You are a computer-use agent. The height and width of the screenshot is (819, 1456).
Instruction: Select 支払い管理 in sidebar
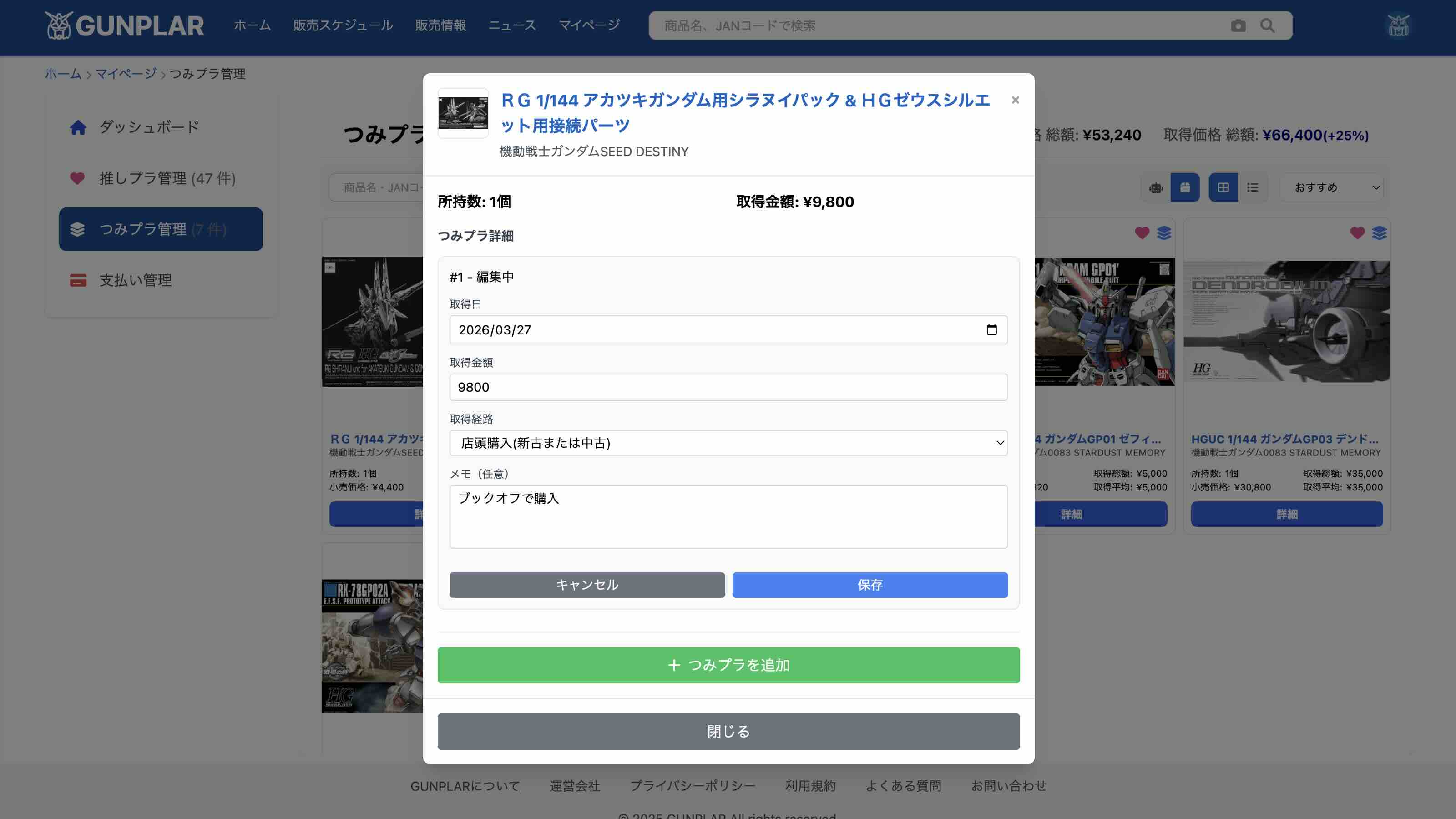click(161, 280)
